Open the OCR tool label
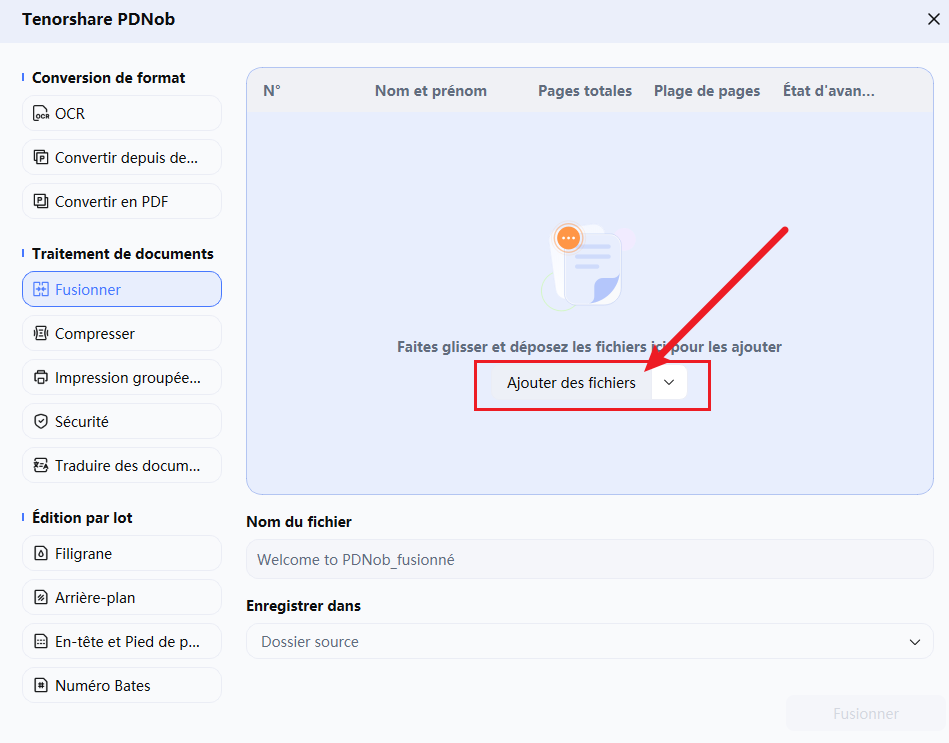 [x=70, y=114]
